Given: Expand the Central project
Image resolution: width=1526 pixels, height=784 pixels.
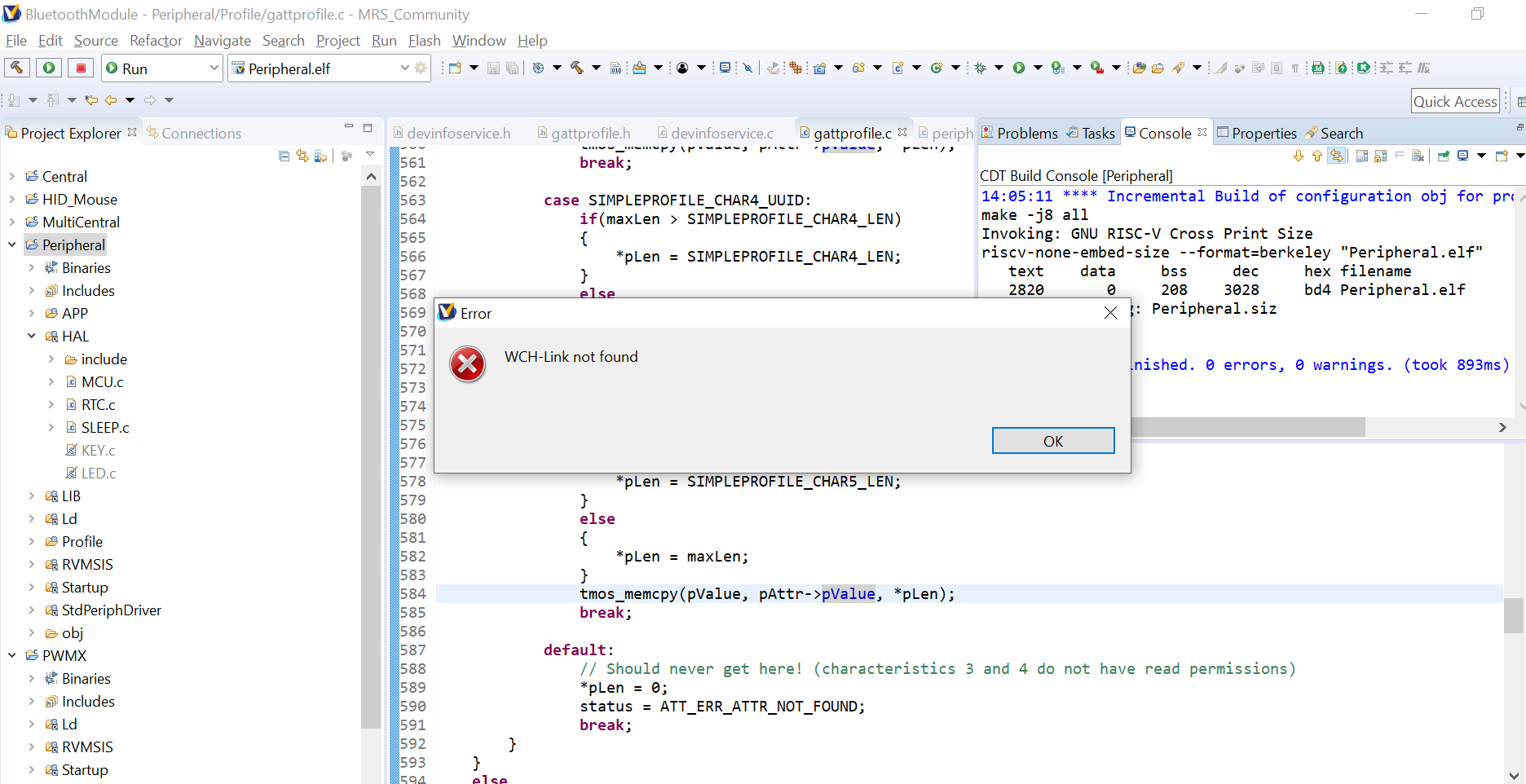Looking at the screenshot, I should pyautogui.click(x=12, y=176).
